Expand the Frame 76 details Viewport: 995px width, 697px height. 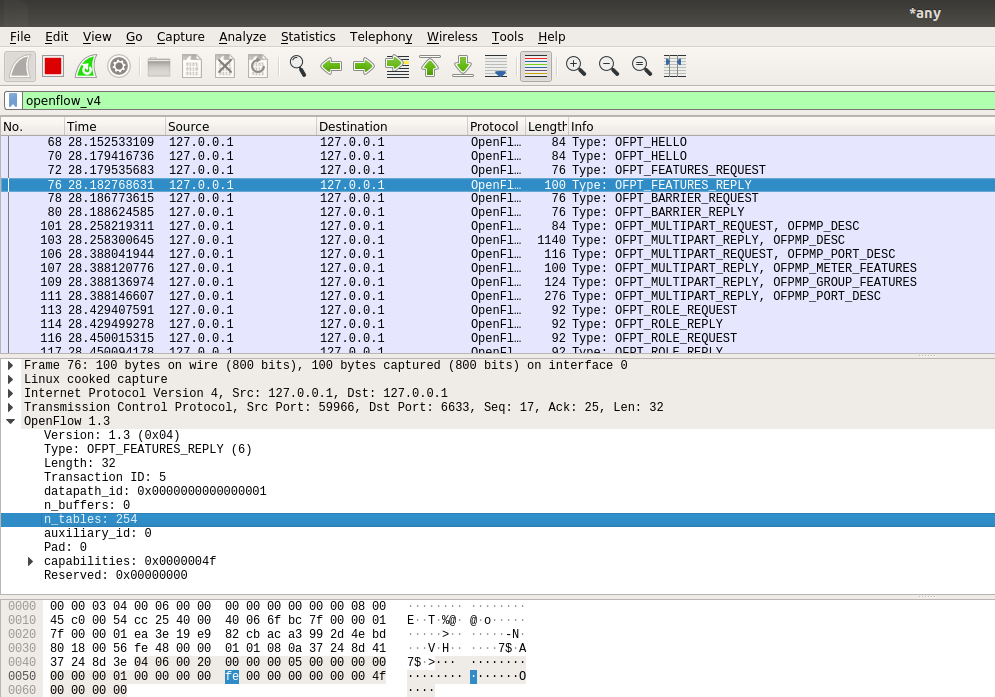(11, 366)
